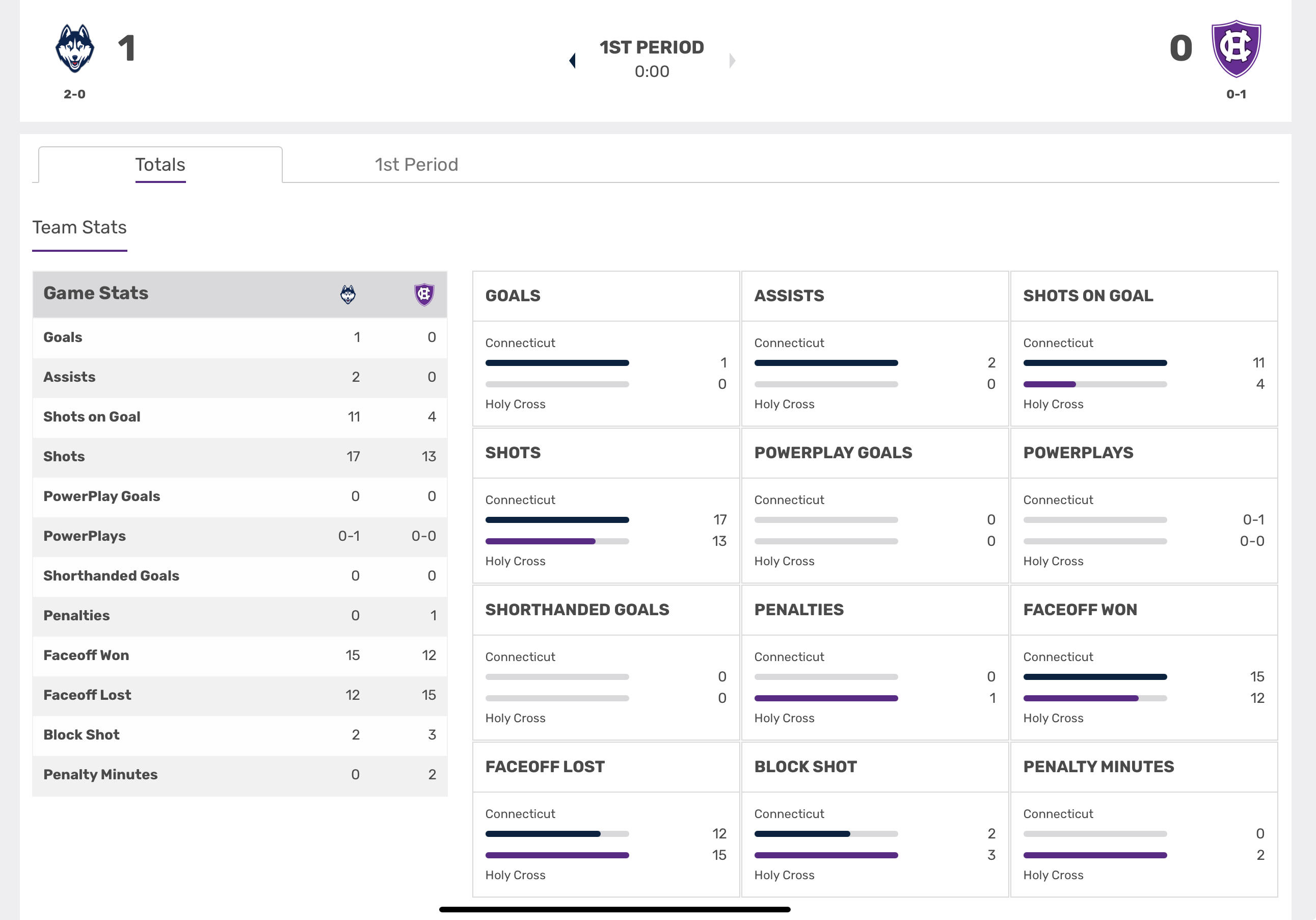Click the '0-1' powerplays value in the Game Stats table

(349, 536)
